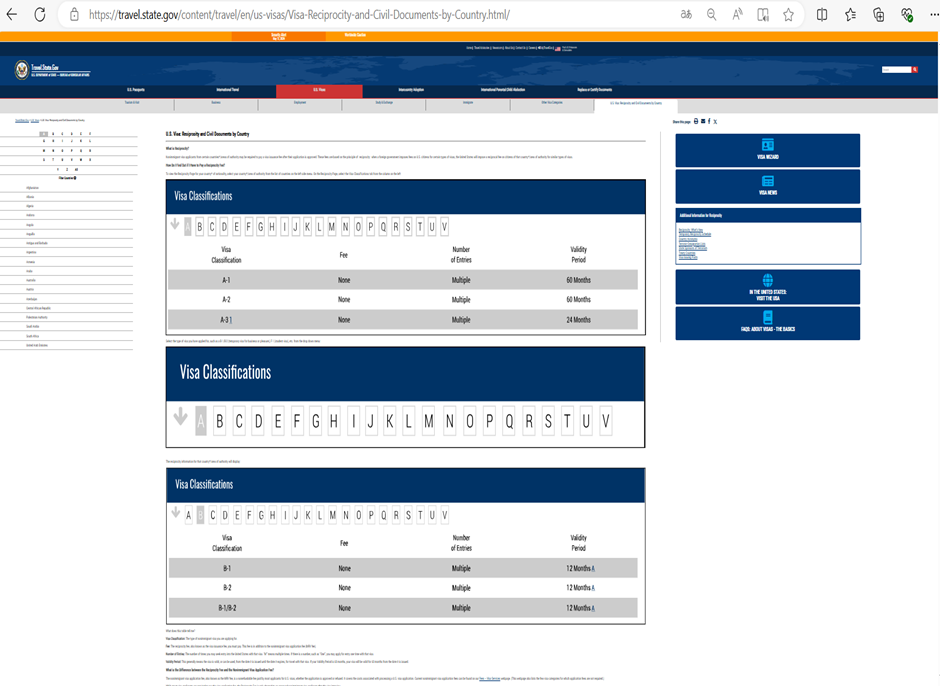Select United Arab Emirates in the country list
The width and height of the screenshot is (940, 686).
[37, 345]
